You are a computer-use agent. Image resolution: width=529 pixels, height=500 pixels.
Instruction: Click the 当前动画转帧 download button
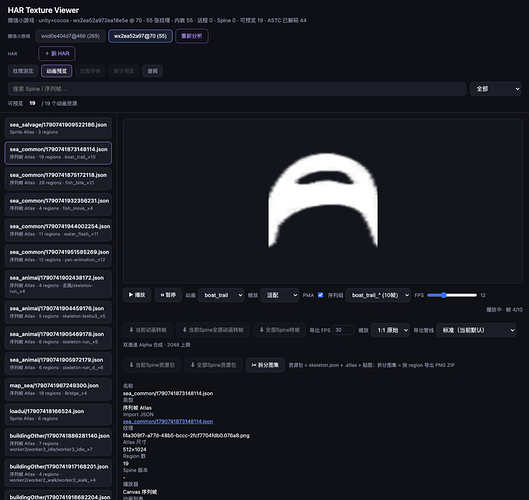(148, 330)
